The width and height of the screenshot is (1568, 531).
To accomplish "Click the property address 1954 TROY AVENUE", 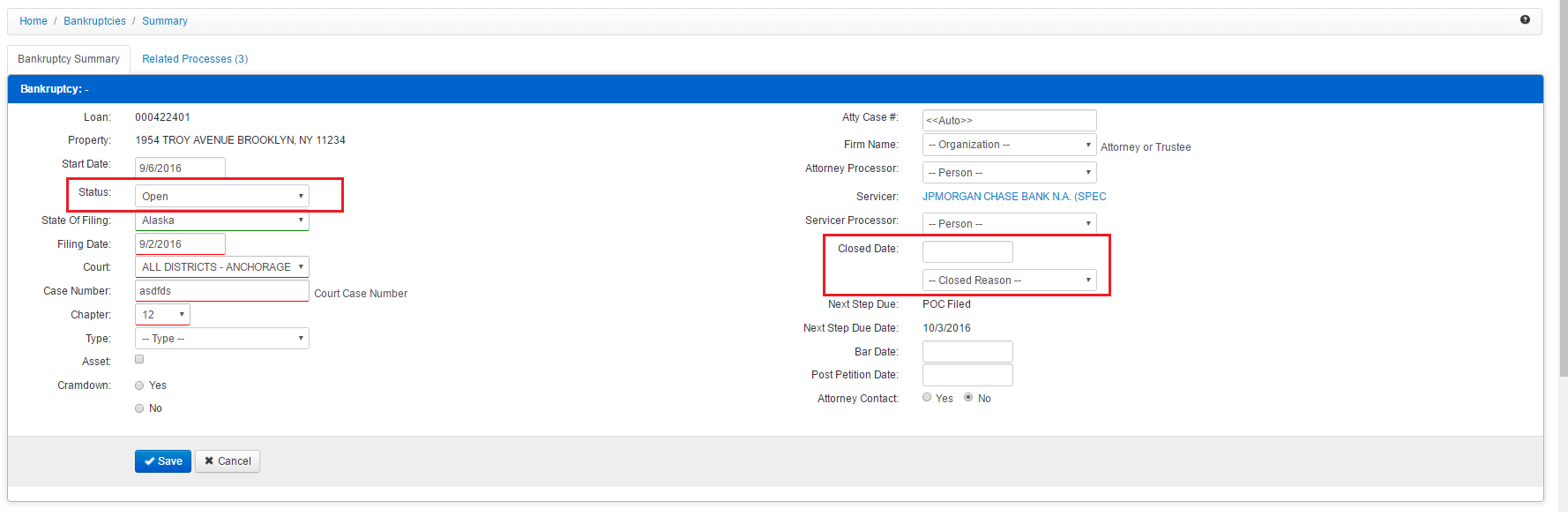I will click(x=240, y=140).
